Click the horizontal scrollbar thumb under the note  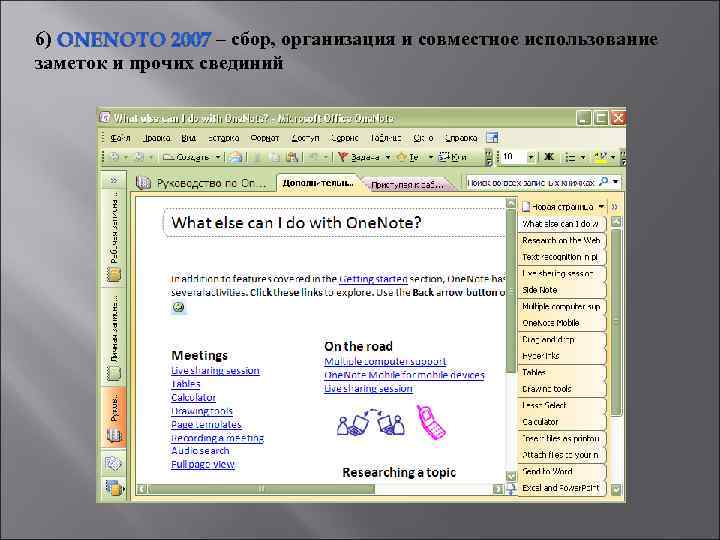pos(262,489)
